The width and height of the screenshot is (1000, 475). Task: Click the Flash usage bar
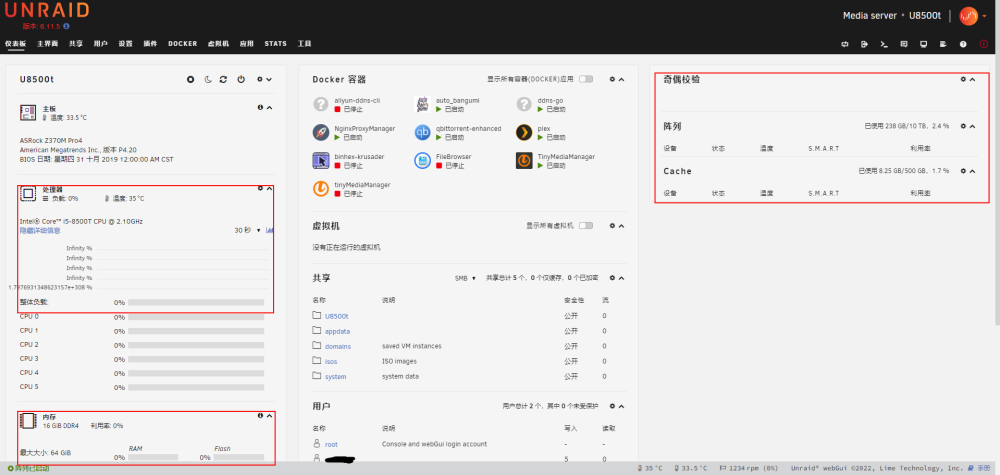(239, 458)
